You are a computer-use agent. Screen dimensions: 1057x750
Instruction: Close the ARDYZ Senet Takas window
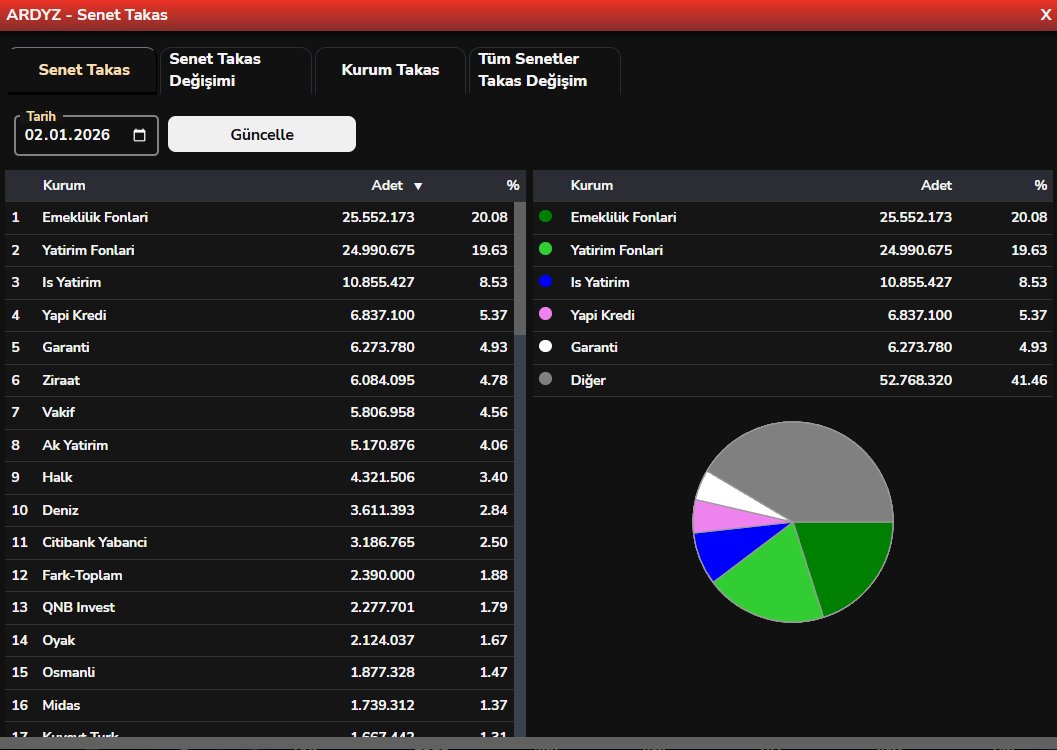tap(1046, 15)
